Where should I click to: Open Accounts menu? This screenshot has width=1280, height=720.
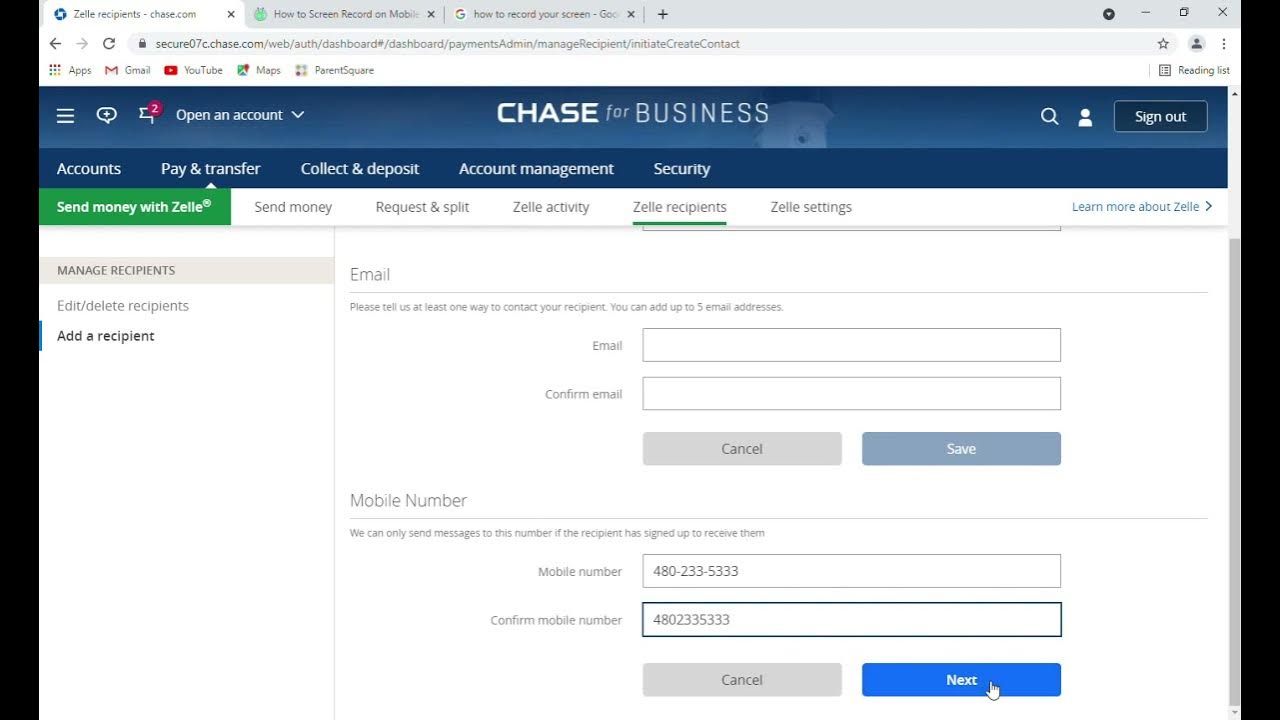pyautogui.click(x=89, y=169)
